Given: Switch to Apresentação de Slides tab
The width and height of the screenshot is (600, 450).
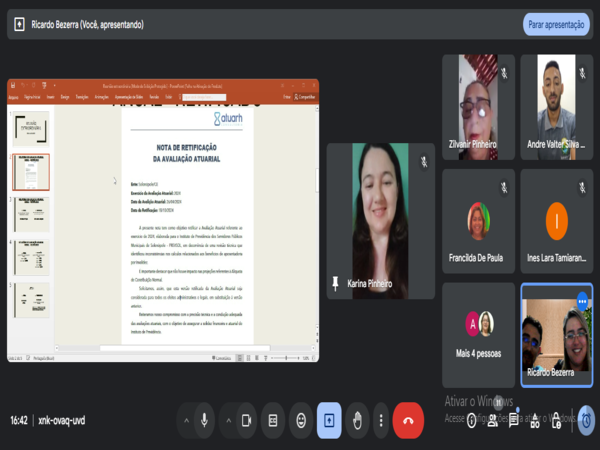Looking at the screenshot, I should 129,97.
